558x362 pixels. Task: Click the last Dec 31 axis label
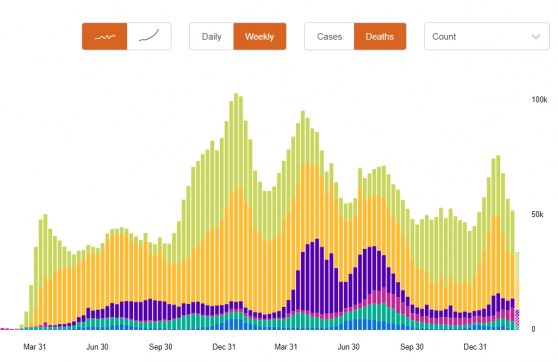click(475, 347)
